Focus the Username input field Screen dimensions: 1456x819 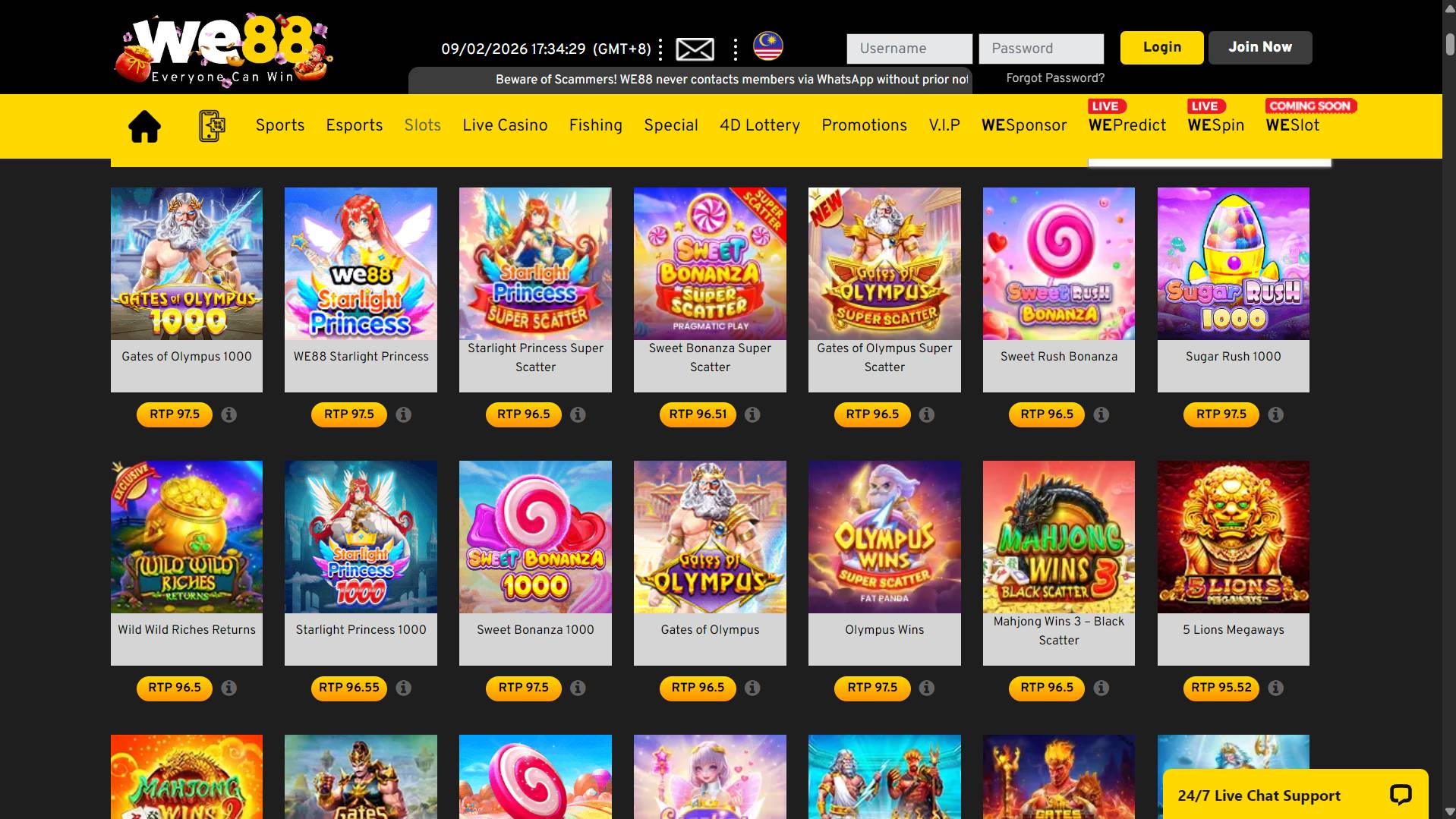click(x=909, y=49)
